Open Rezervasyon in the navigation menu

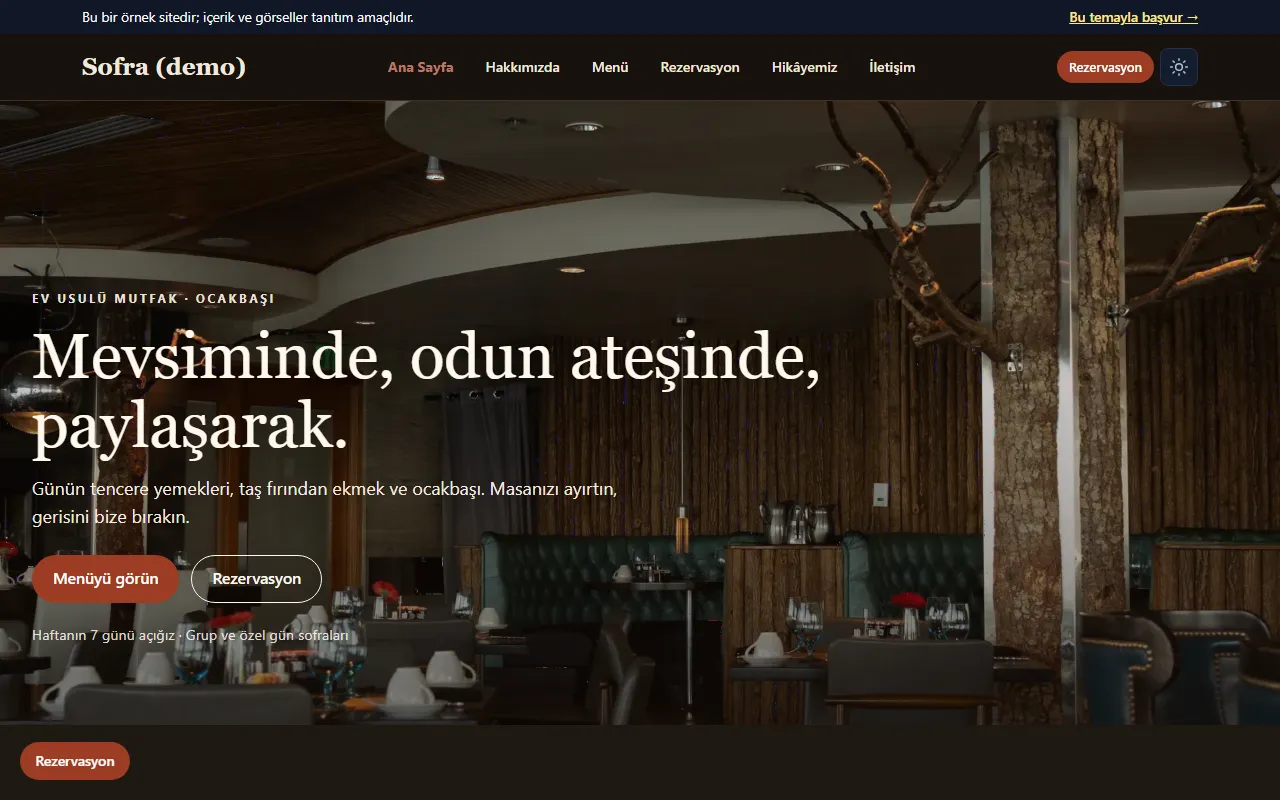[700, 67]
